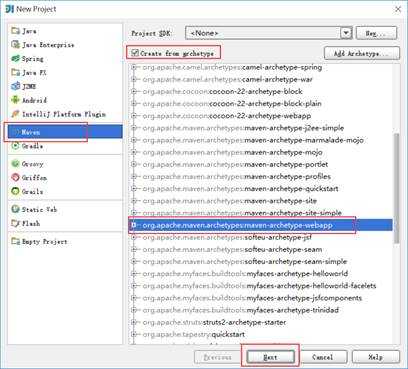Click the Cancel button
The image size is (408, 369).
323,357
